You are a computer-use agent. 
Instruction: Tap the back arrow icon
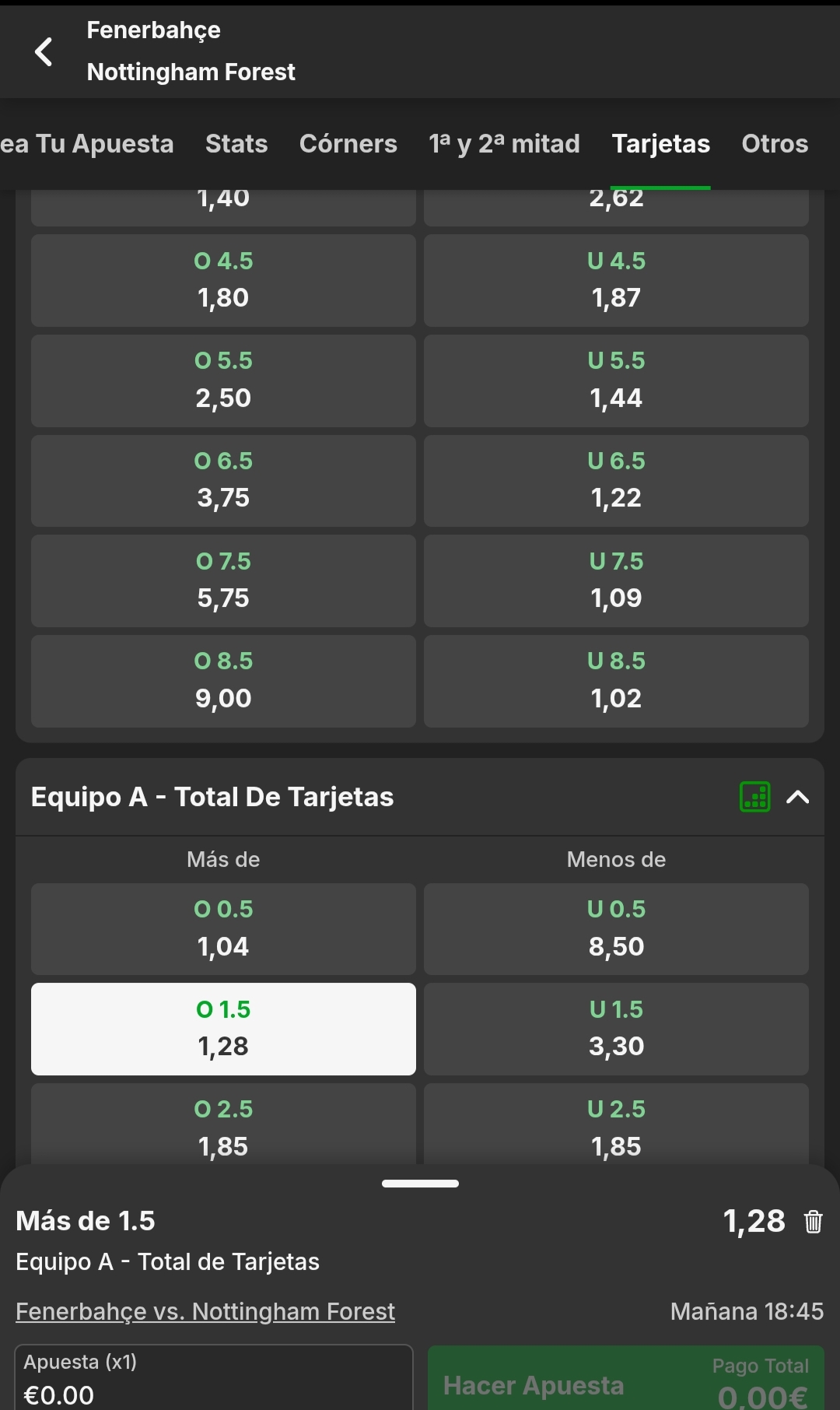[44, 52]
